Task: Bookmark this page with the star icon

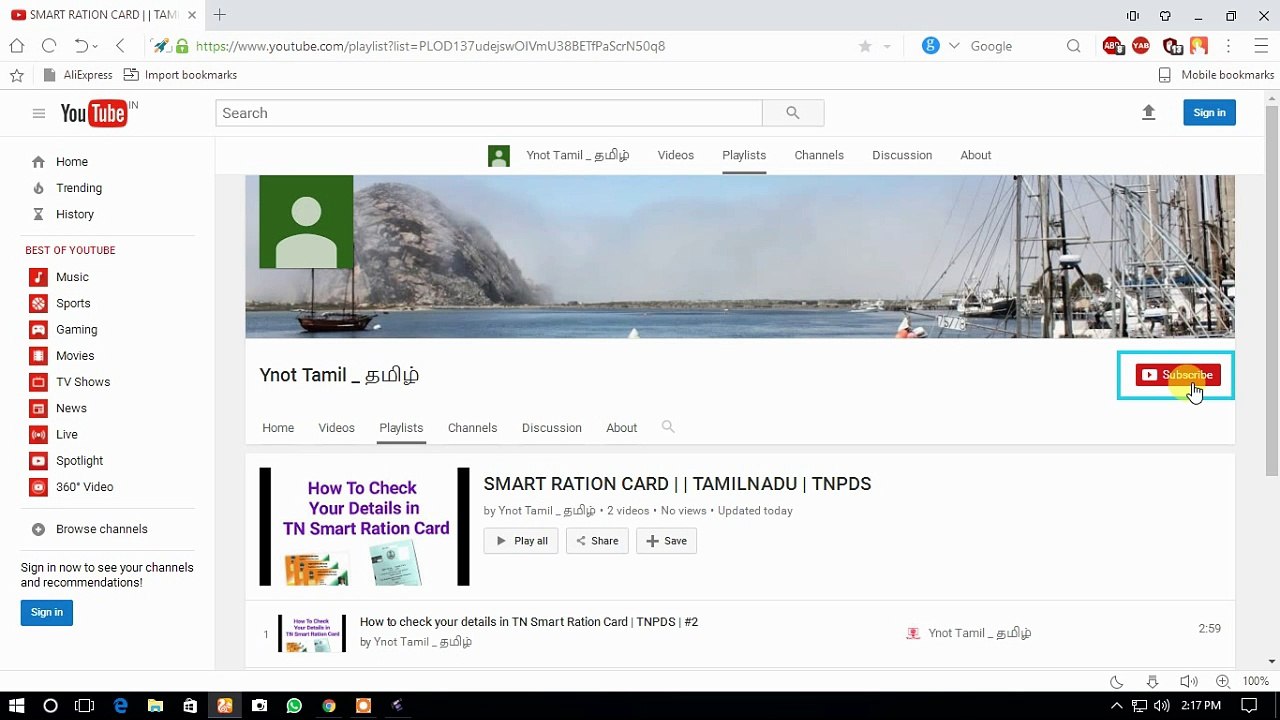Action: [865, 46]
